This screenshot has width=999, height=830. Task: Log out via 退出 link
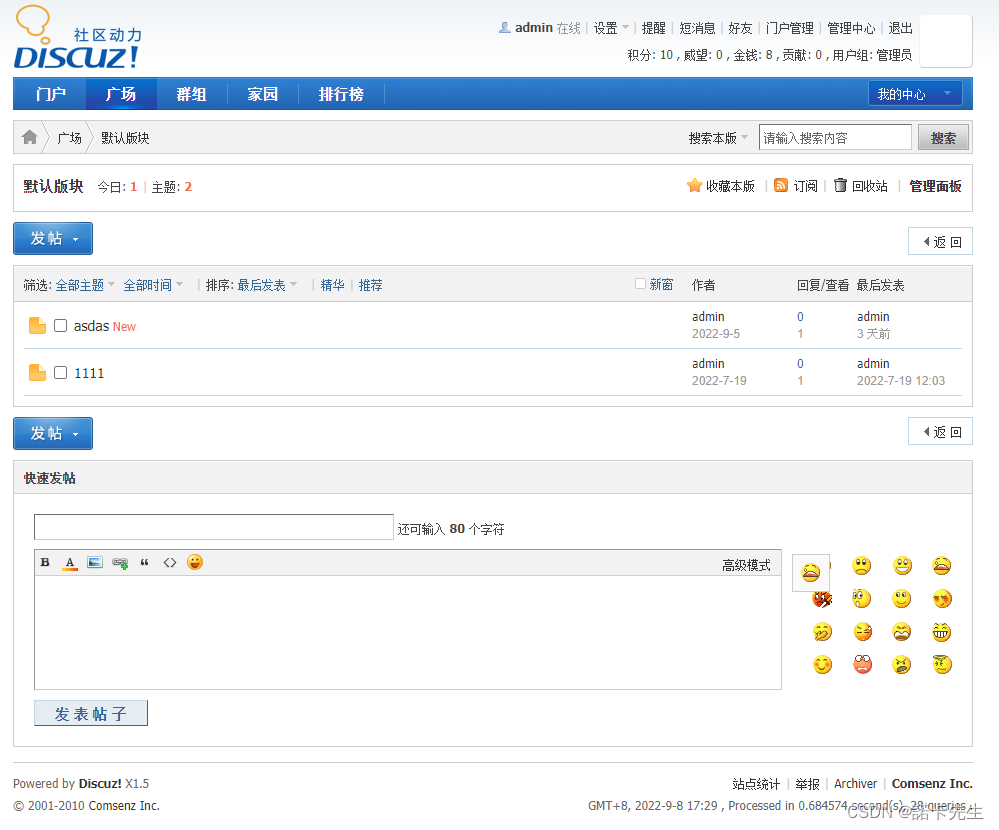pyautogui.click(x=900, y=28)
